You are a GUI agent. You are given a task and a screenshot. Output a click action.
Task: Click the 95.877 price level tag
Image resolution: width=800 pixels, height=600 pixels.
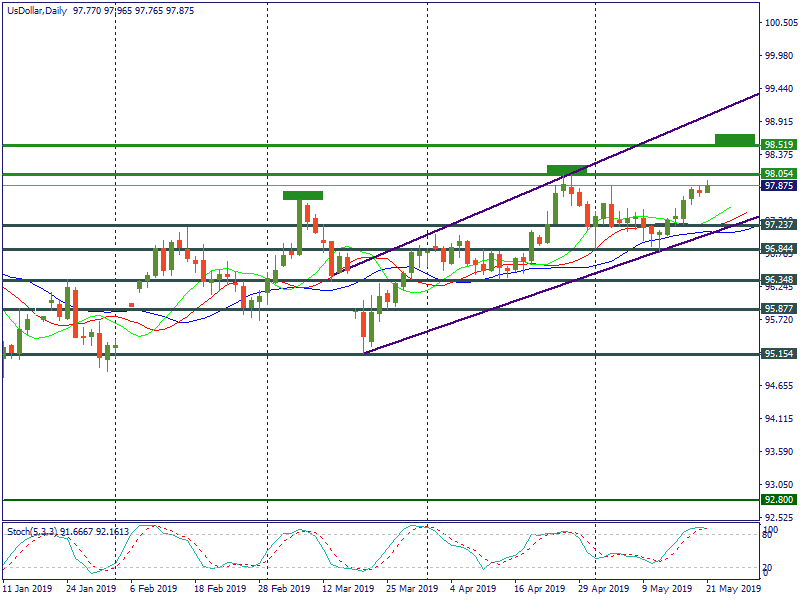[x=778, y=309]
